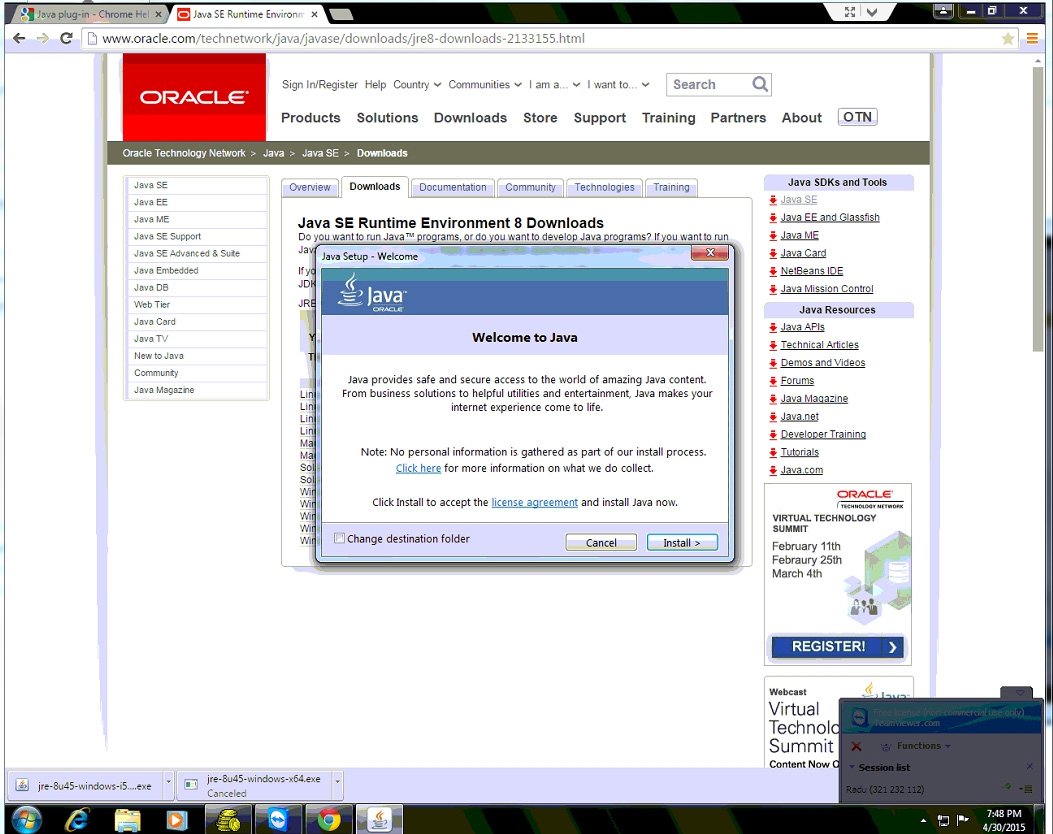
Task: Bookmark this page with the star icon
Action: 1007,39
